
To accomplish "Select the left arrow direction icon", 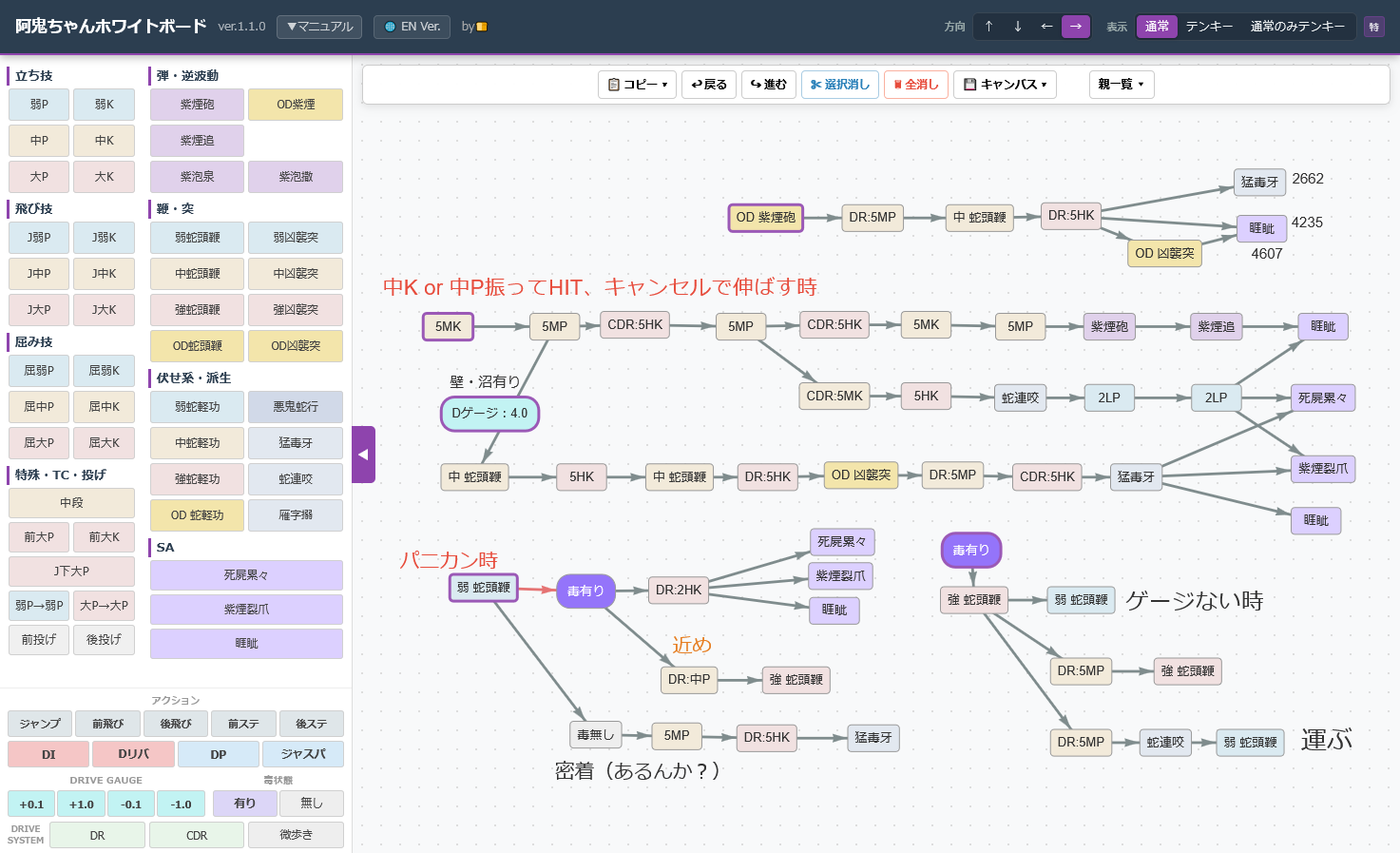I will click(x=1045, y=26).
